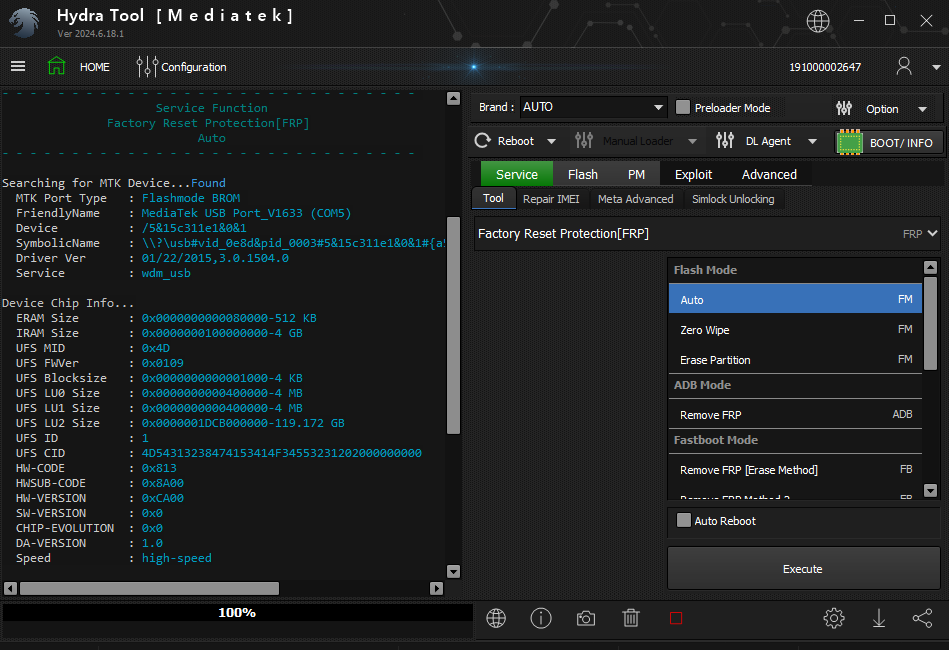Open settings gear icon in bottom toolbar
The height and width of the screenshot is (650, 949).
point(834,618)
